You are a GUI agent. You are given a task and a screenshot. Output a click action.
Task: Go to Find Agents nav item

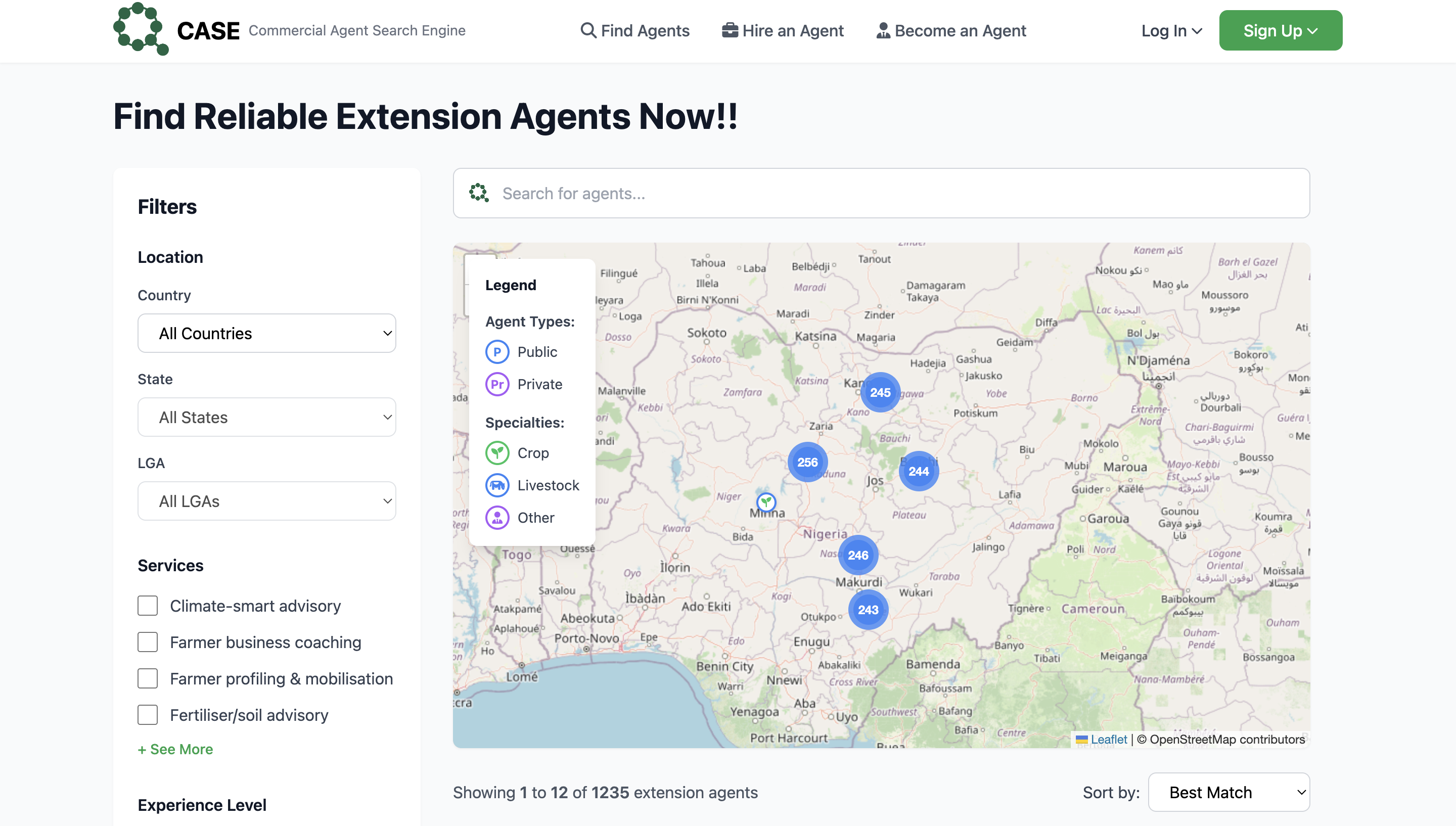[x=635, y=31]
